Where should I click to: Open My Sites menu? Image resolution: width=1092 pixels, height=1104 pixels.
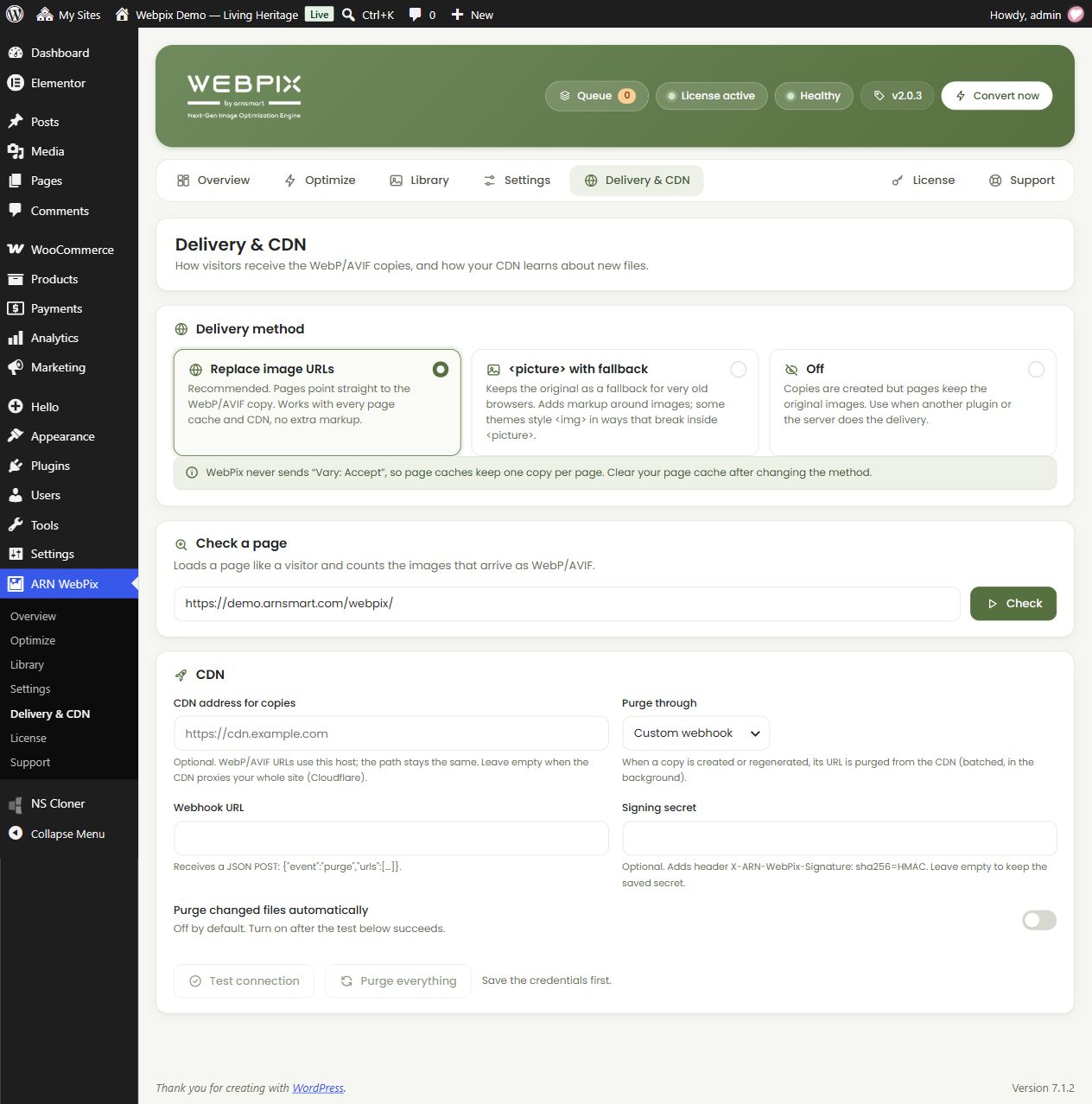(68, 15)
